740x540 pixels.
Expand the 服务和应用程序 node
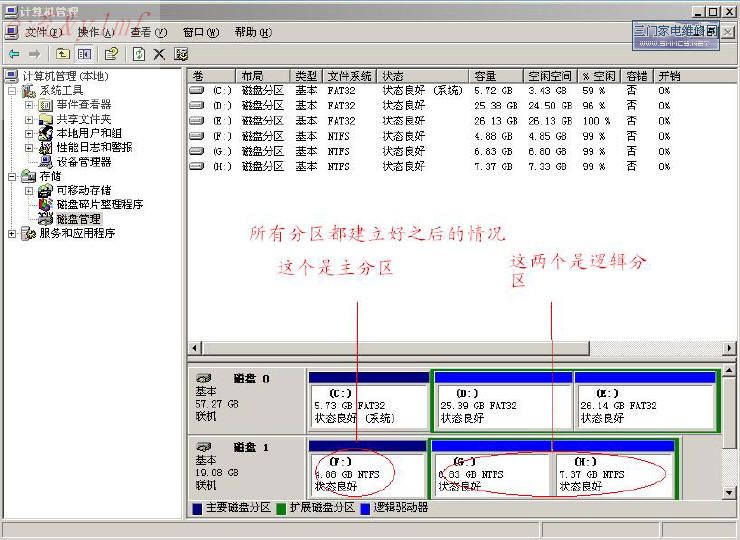(13, 234)
